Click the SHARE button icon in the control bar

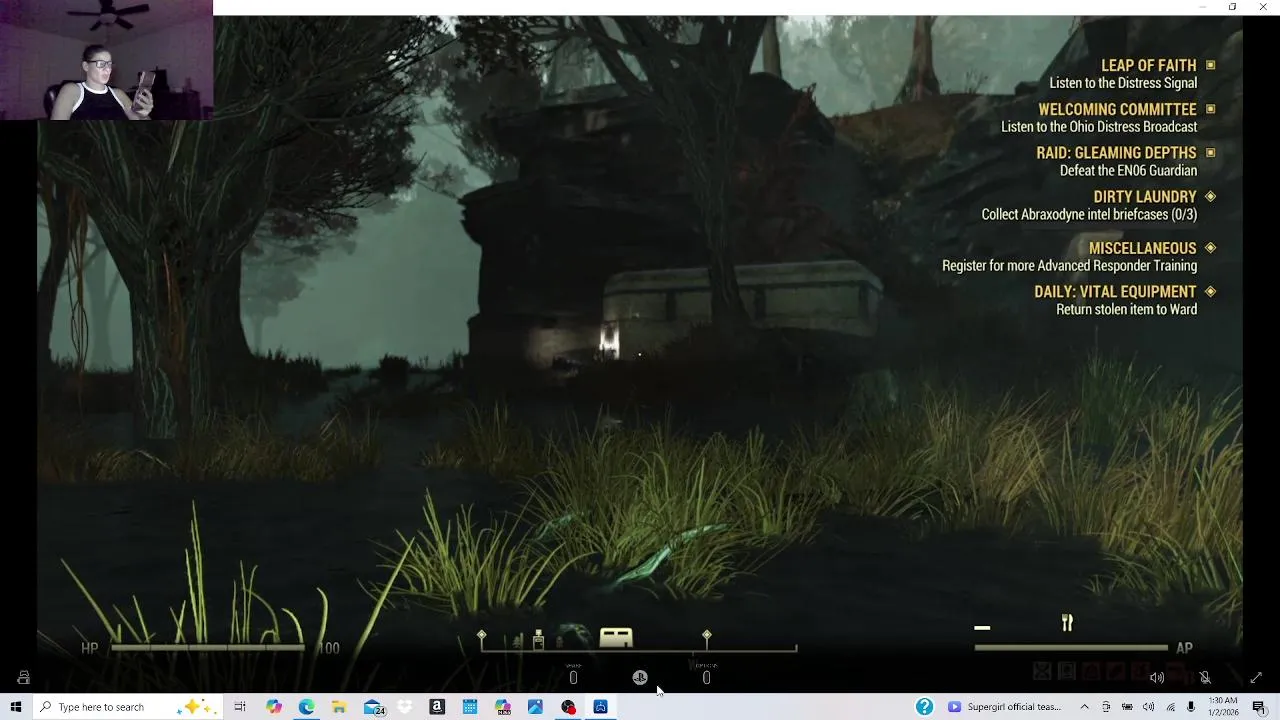click(x=573, y=678)
